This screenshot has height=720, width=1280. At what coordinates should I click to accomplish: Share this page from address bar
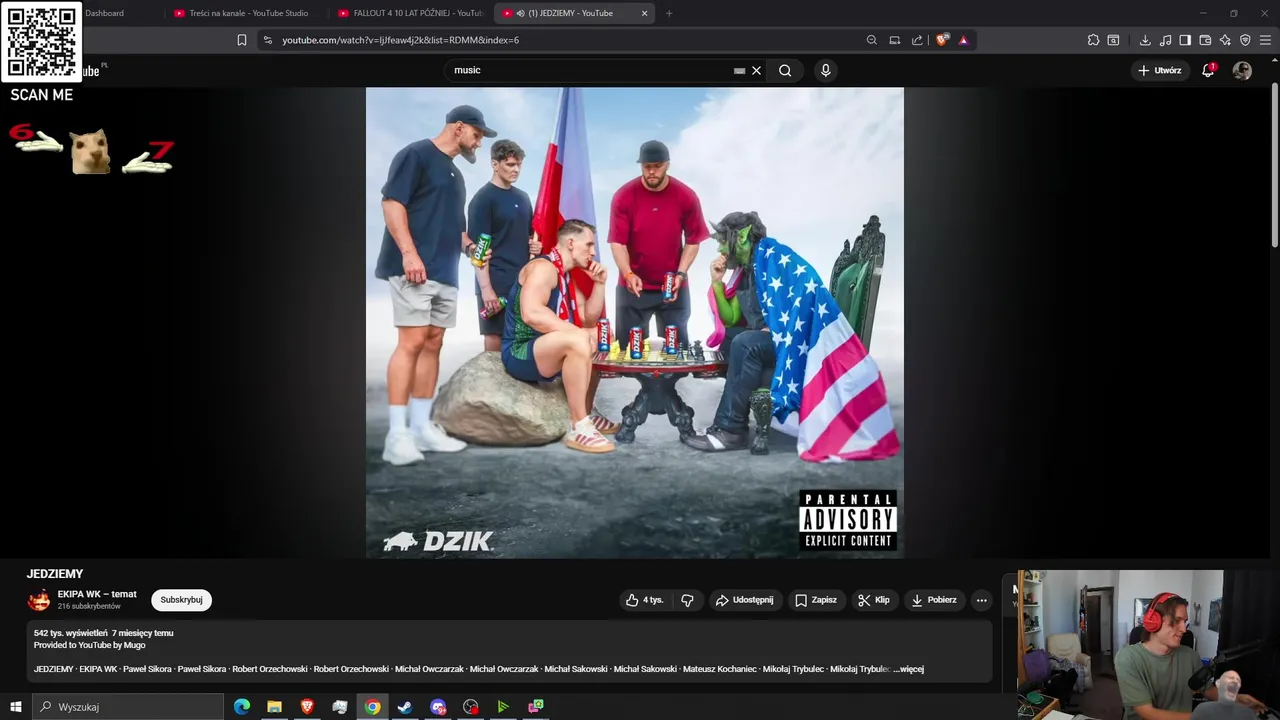point(917,40)
